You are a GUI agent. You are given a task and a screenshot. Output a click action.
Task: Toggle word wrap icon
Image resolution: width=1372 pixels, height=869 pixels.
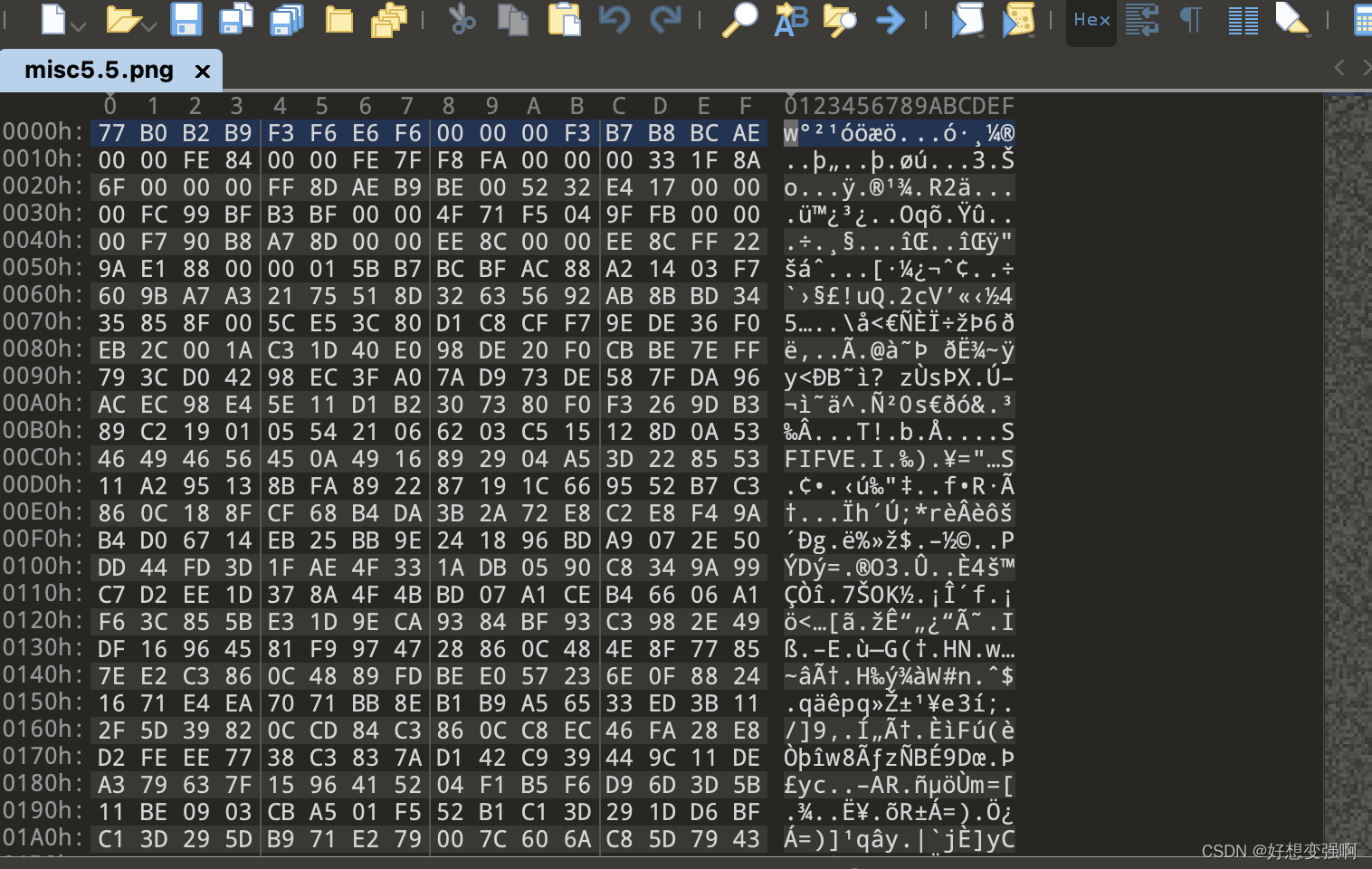(x=1142, y=19)
